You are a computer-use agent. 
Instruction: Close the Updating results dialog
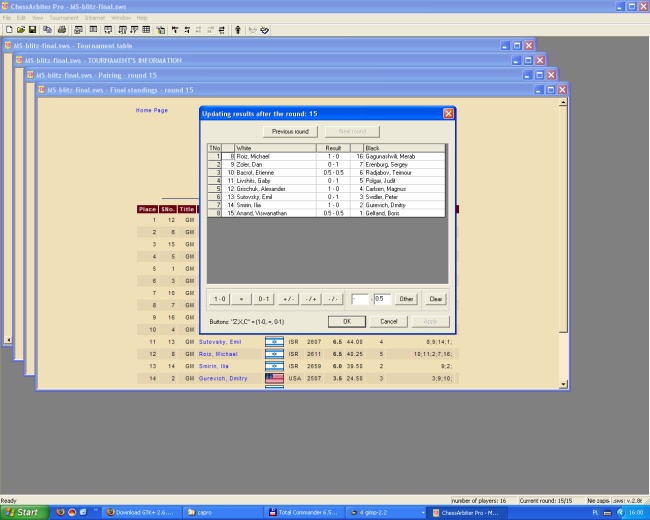[448, 114]
